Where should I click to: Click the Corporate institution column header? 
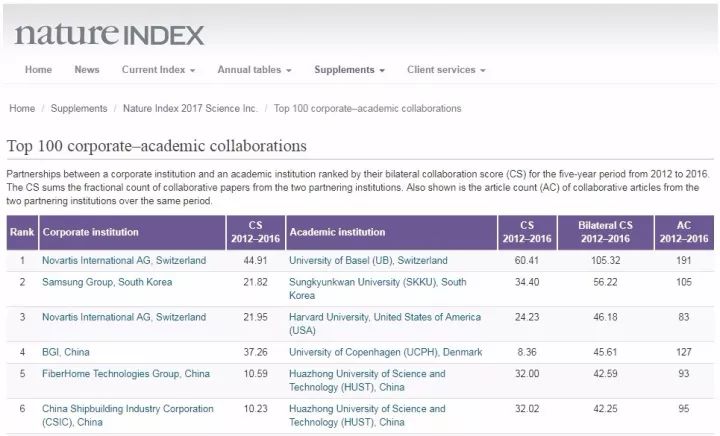pyautogui.click(x=133, y=232)
